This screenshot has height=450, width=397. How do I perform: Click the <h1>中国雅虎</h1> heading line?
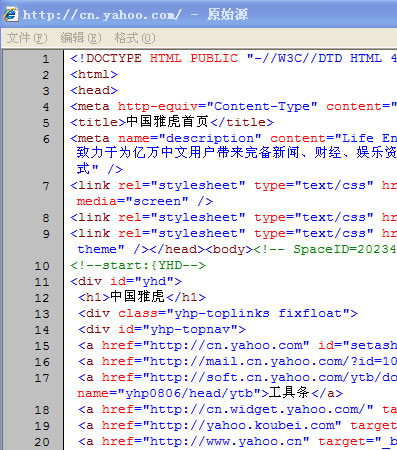[x=142, y=297]
